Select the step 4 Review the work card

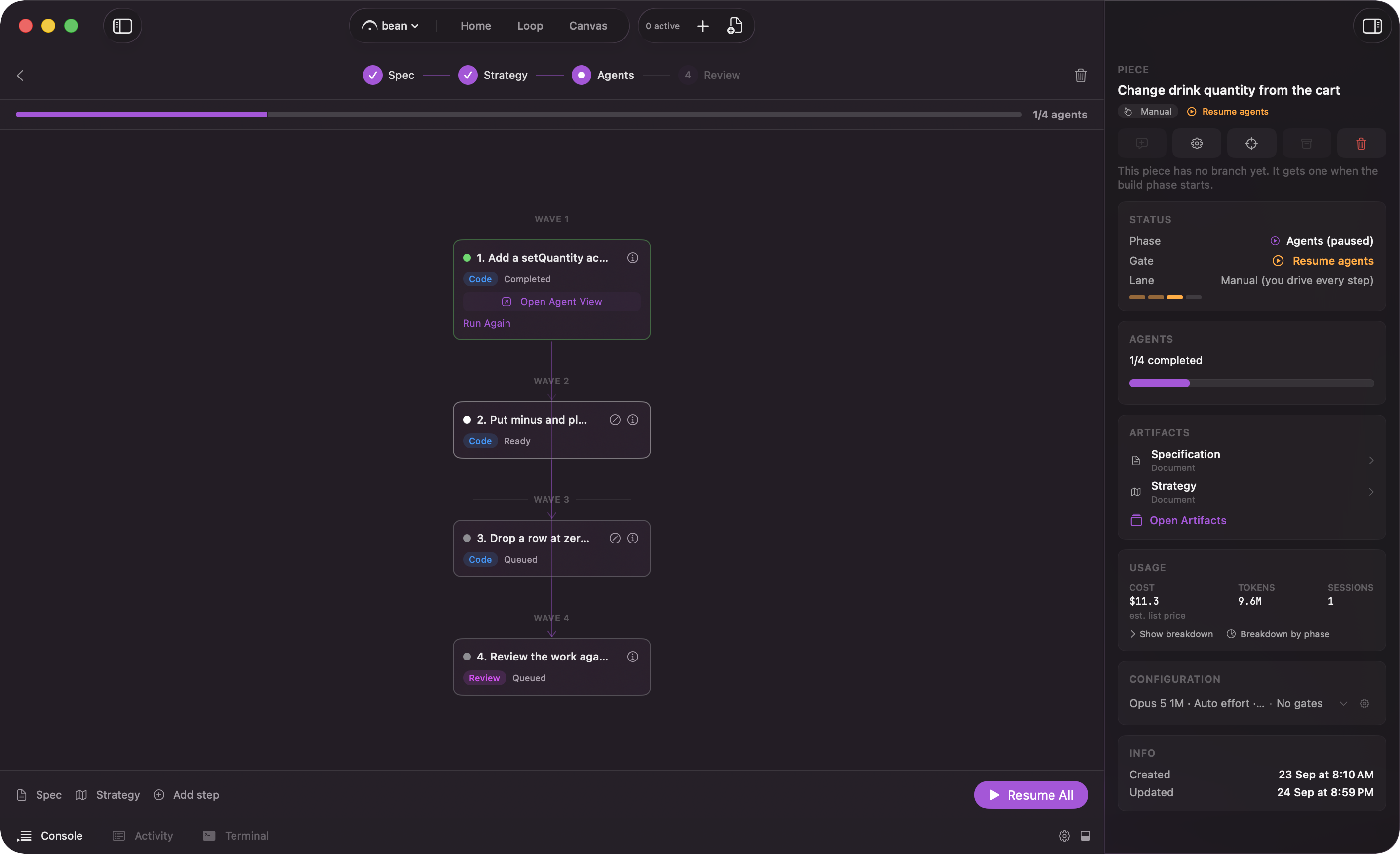coord(552,666)
